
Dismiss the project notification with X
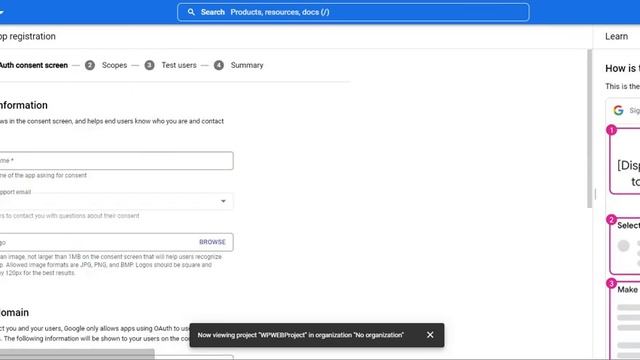430,335
